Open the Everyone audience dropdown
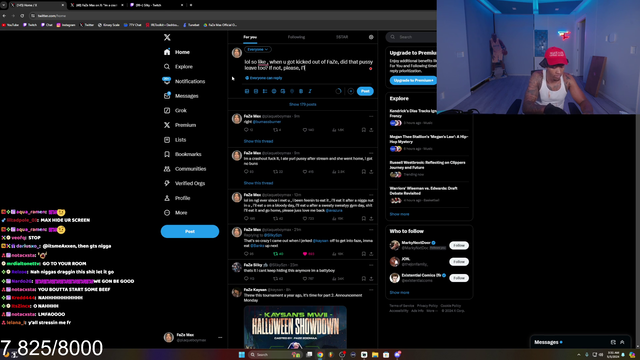The image size is (640, 360). [x=258, y=49]
